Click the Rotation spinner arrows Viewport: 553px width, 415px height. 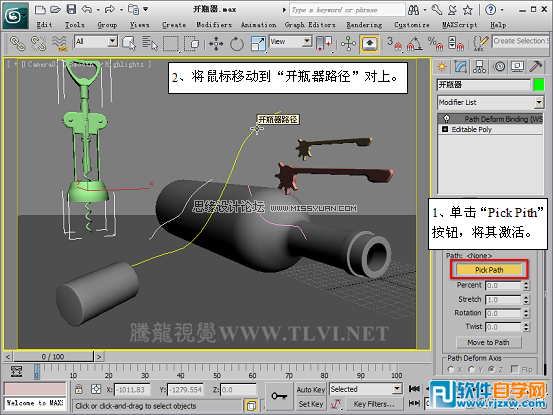tap(526, 313)
